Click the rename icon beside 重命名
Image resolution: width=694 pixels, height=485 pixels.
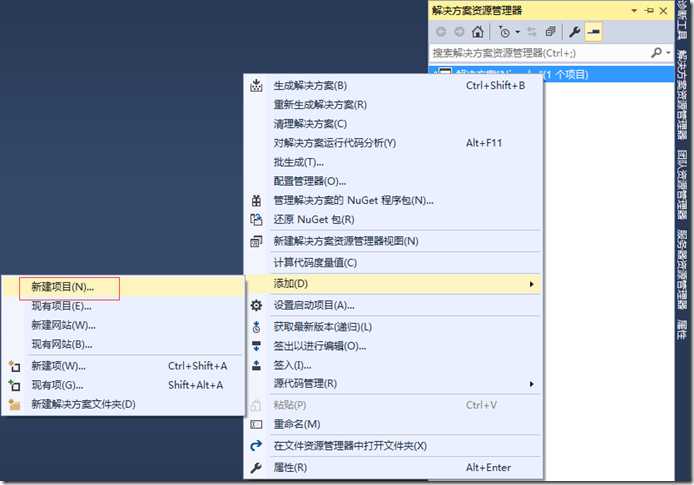[x=256, y=424]
